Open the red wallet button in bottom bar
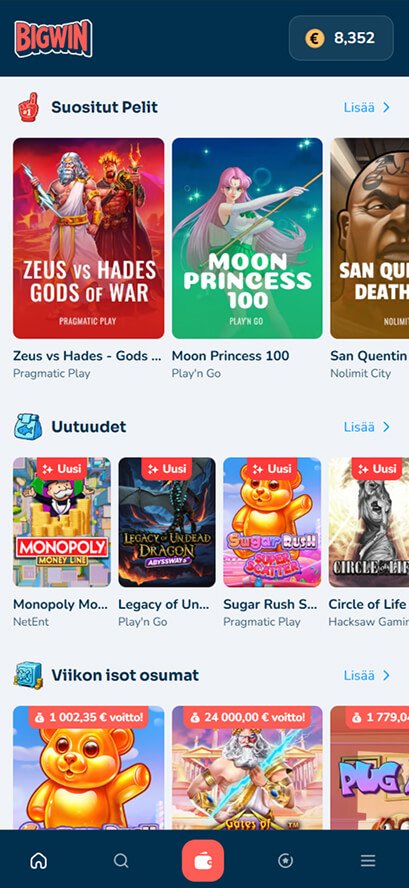This screenshot has height=888, width=409. 203,861
